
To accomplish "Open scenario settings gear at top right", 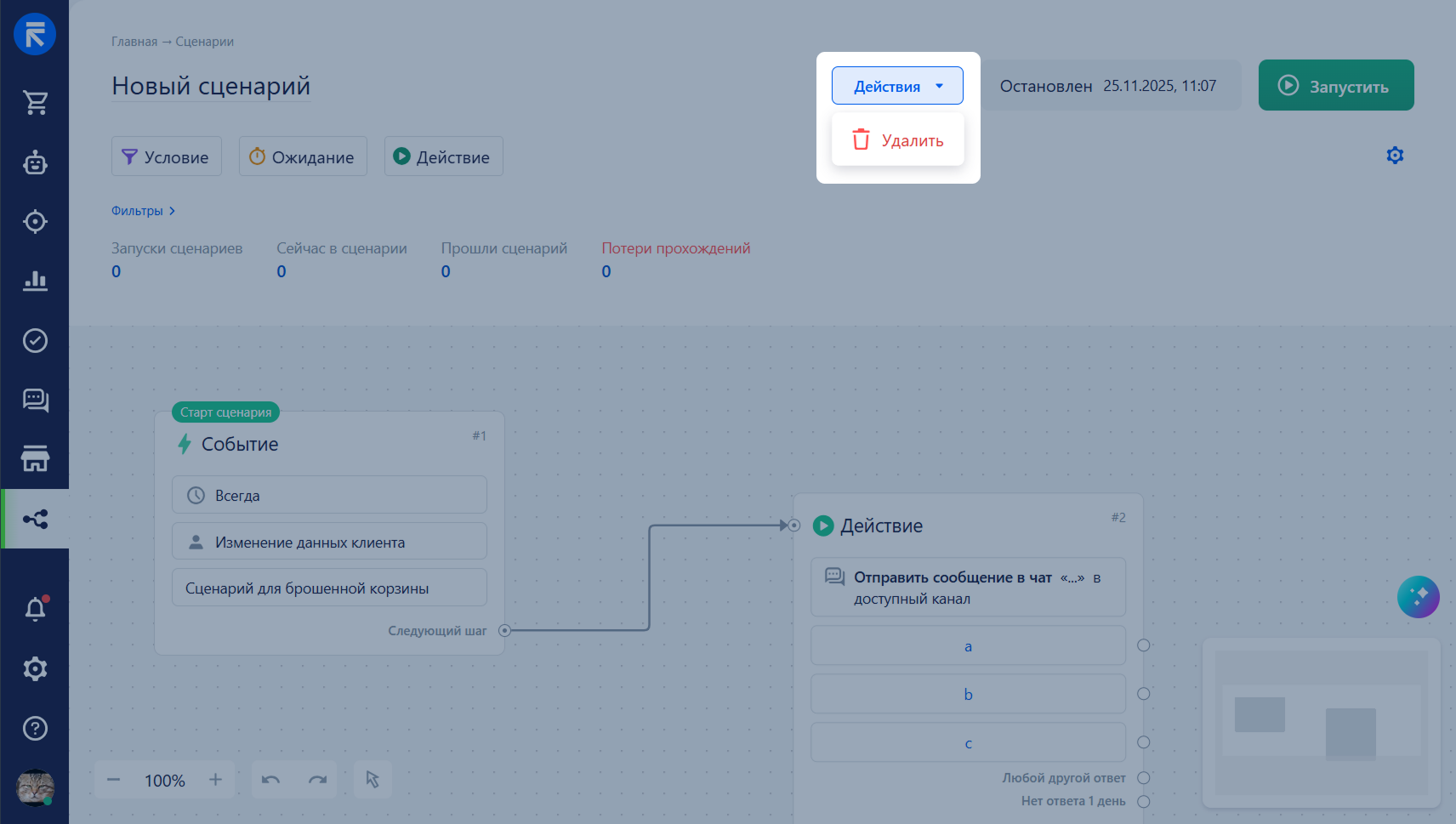I will pyautogui.click(x=1395, y=156).
